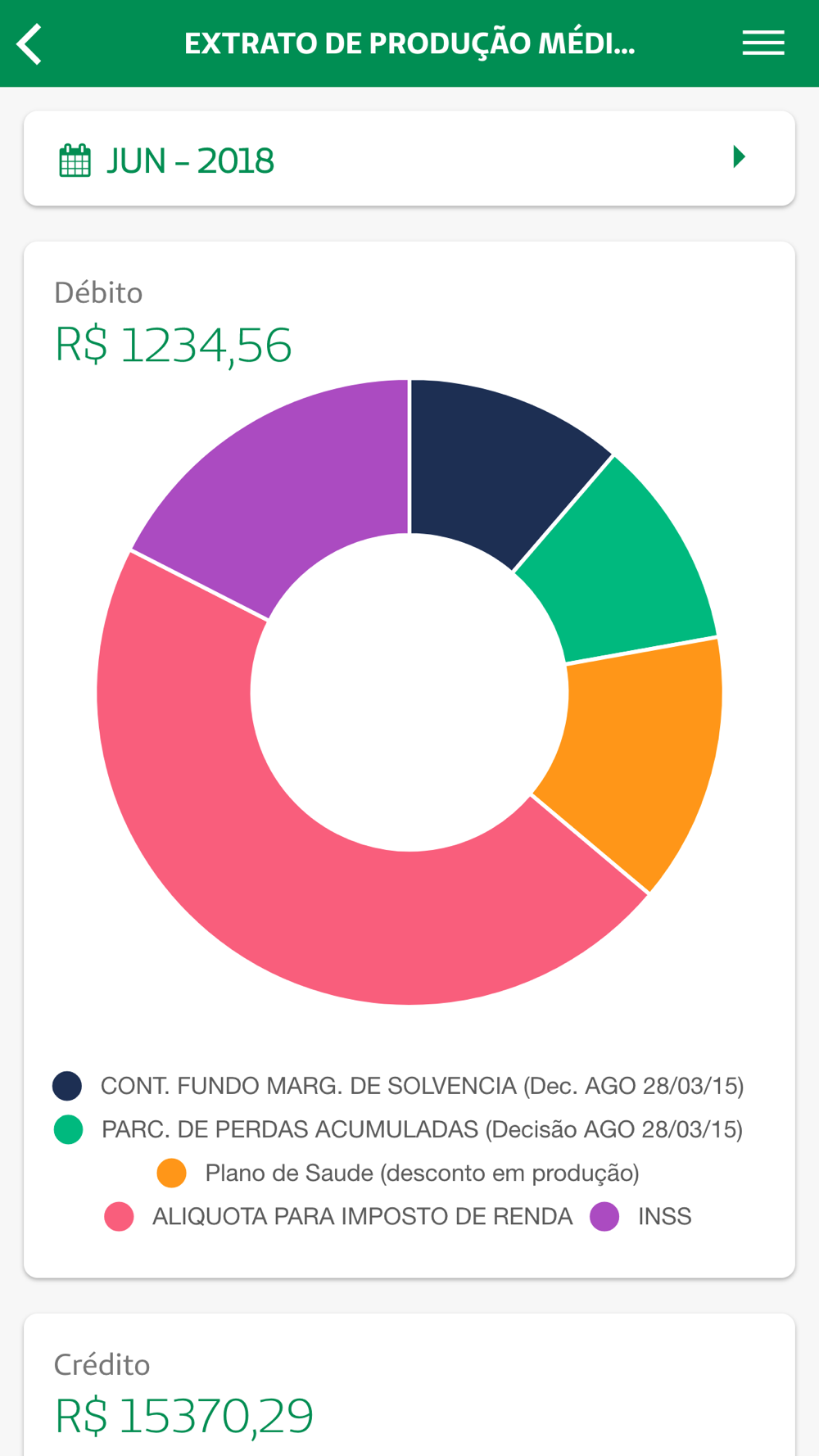The height and width of the screenshot is (1456, 819).
Task: Toggle CONT. FUNDO MARG. DE SOLVENCIA legend
Action: (x=422, y=1086)
